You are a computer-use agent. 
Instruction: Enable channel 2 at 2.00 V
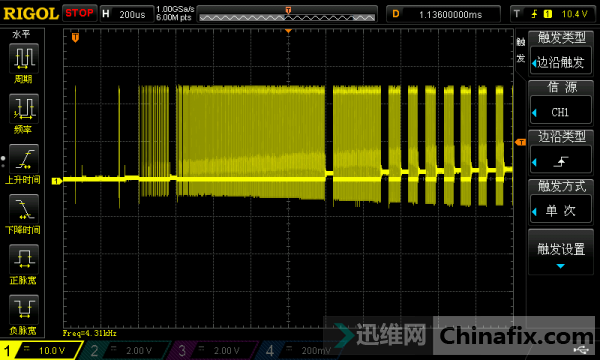[x=124, y=350]
